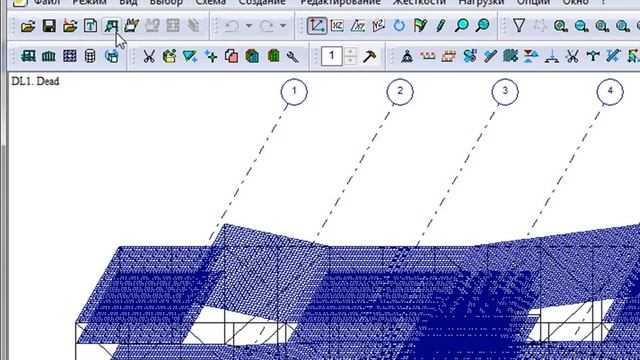Click the wireframe cylinder icon
The height and width of the screenshot is (360, 640).
[x=90, y=56]
